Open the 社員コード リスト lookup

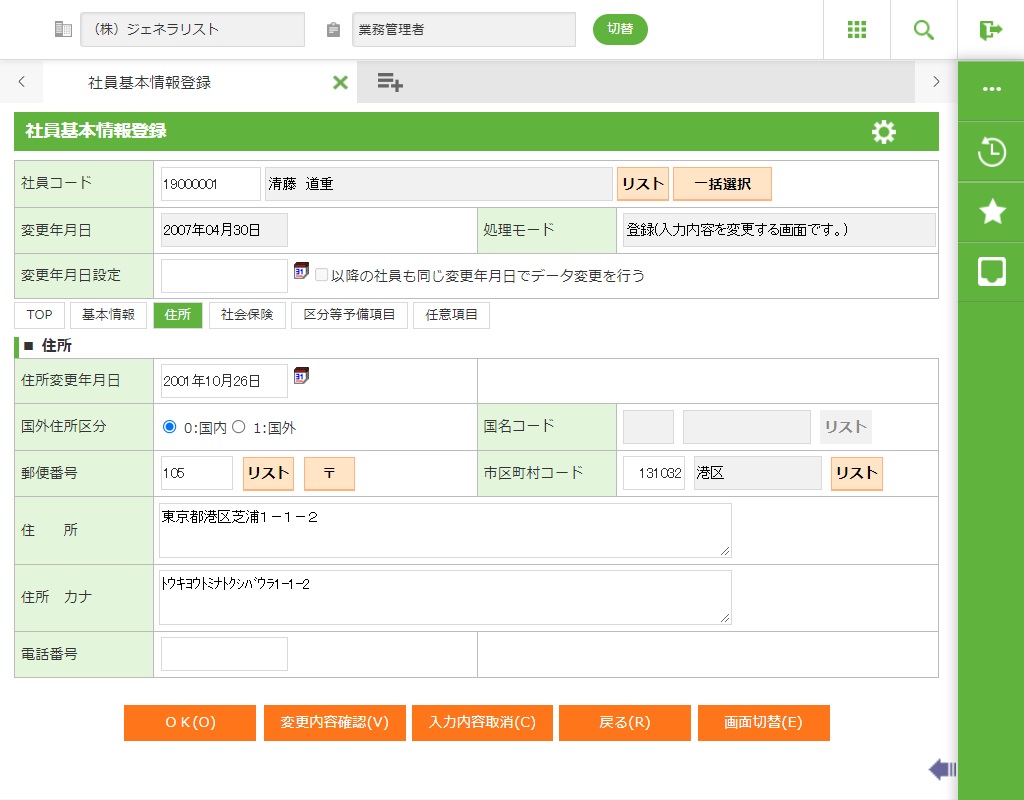point(642,184)
